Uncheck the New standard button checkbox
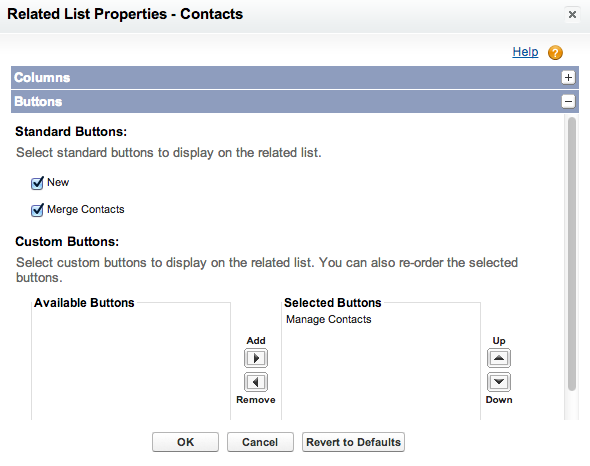590x466 pixels. click(x=37, y=183)
